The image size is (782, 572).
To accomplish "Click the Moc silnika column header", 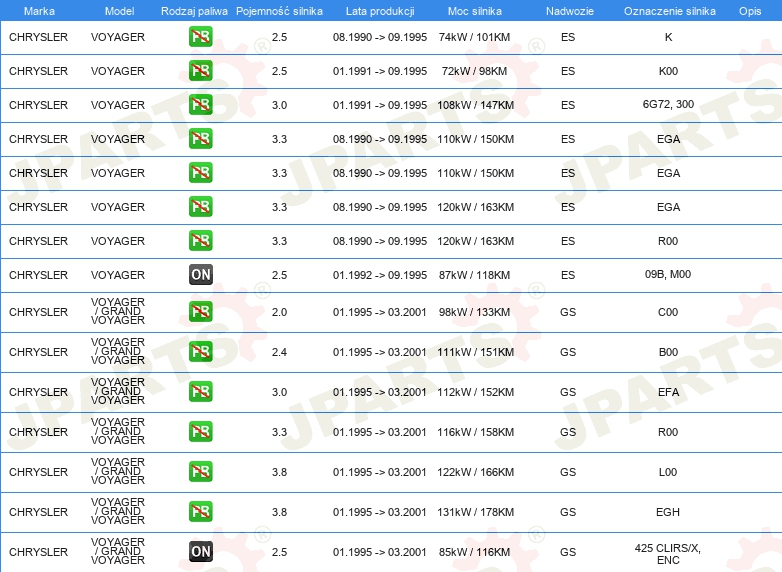I will point(475,11).
